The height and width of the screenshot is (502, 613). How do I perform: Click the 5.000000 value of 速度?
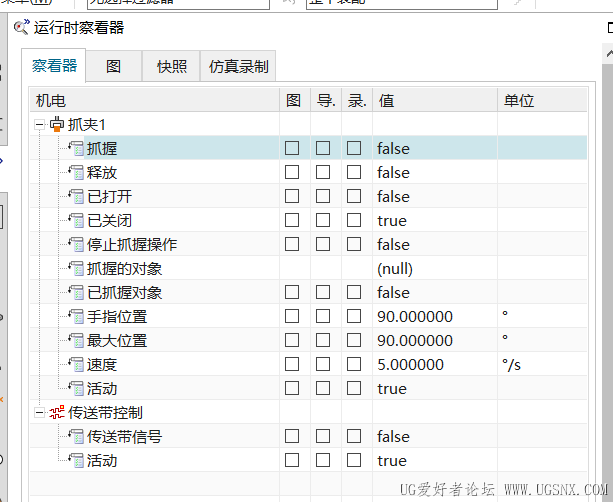[x=410, y=365]
